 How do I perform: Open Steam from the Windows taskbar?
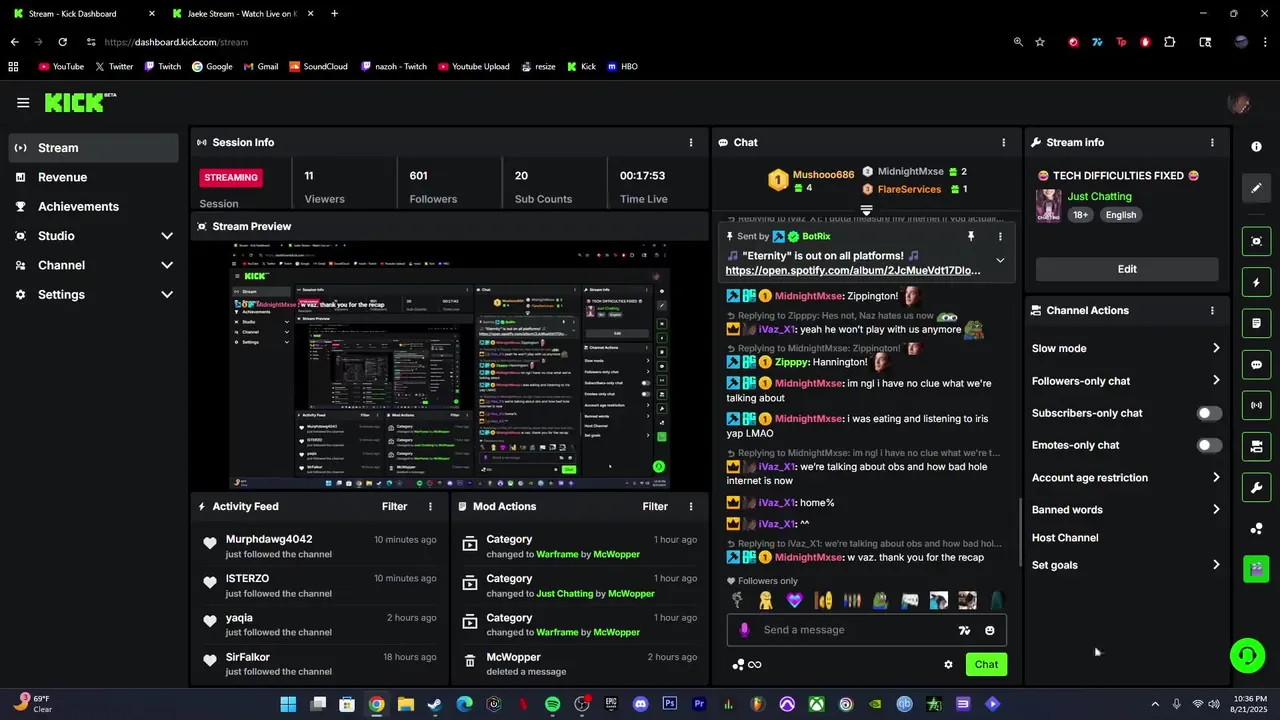(434, 704)
